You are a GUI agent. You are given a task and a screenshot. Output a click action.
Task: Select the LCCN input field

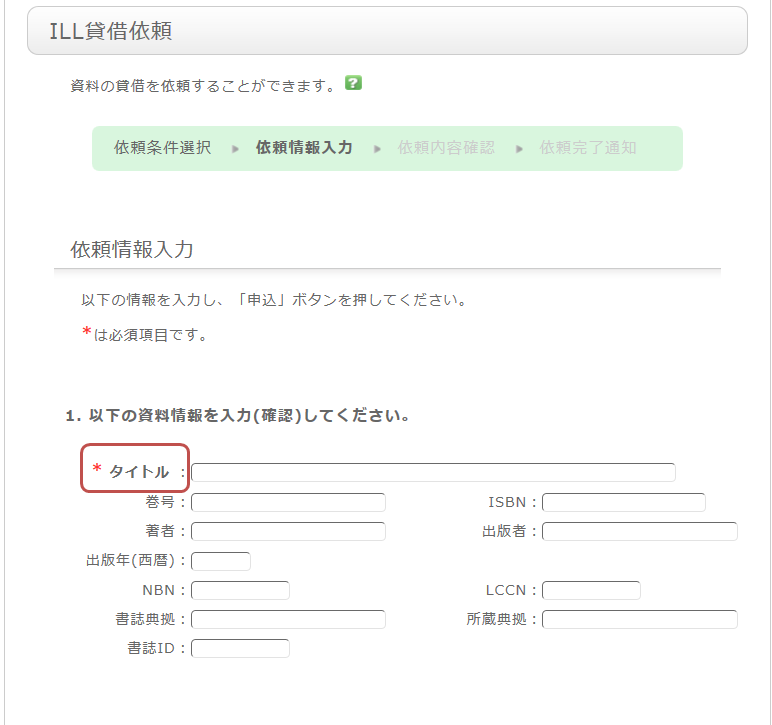(590, 590)
